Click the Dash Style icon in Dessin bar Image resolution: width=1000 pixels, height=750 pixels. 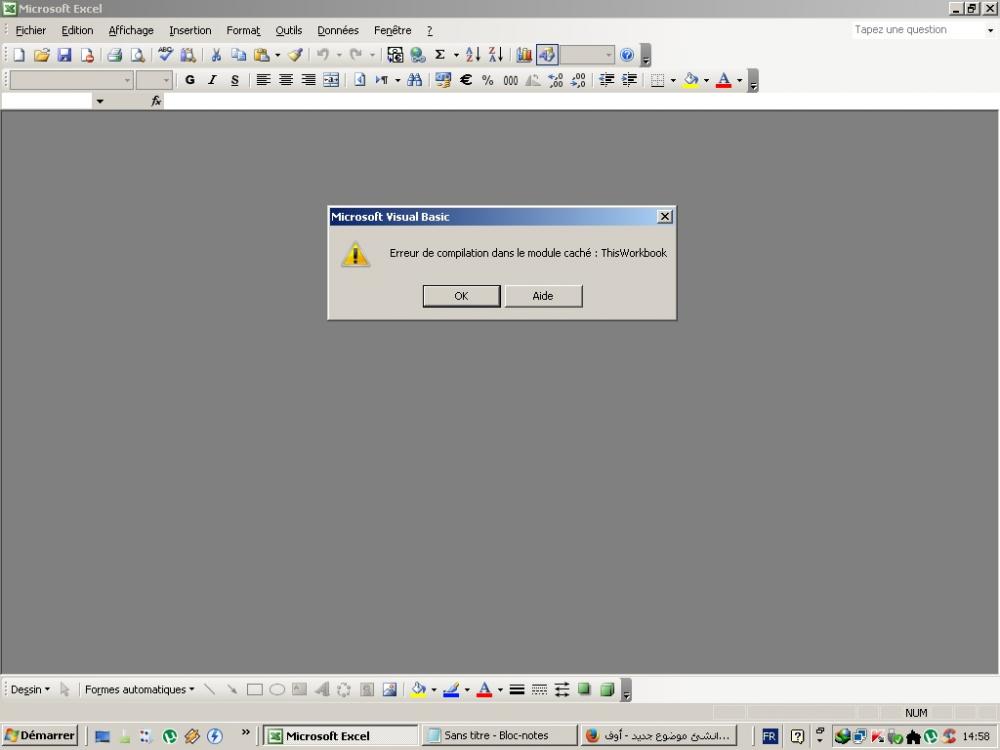540,689
